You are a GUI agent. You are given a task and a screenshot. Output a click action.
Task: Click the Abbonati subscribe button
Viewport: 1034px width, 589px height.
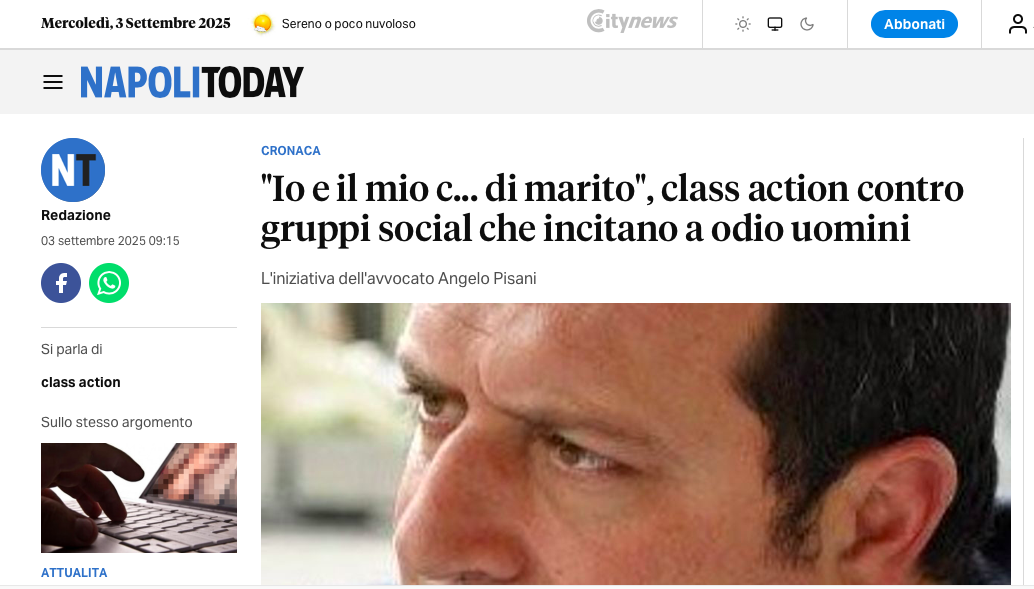(914, 24)
